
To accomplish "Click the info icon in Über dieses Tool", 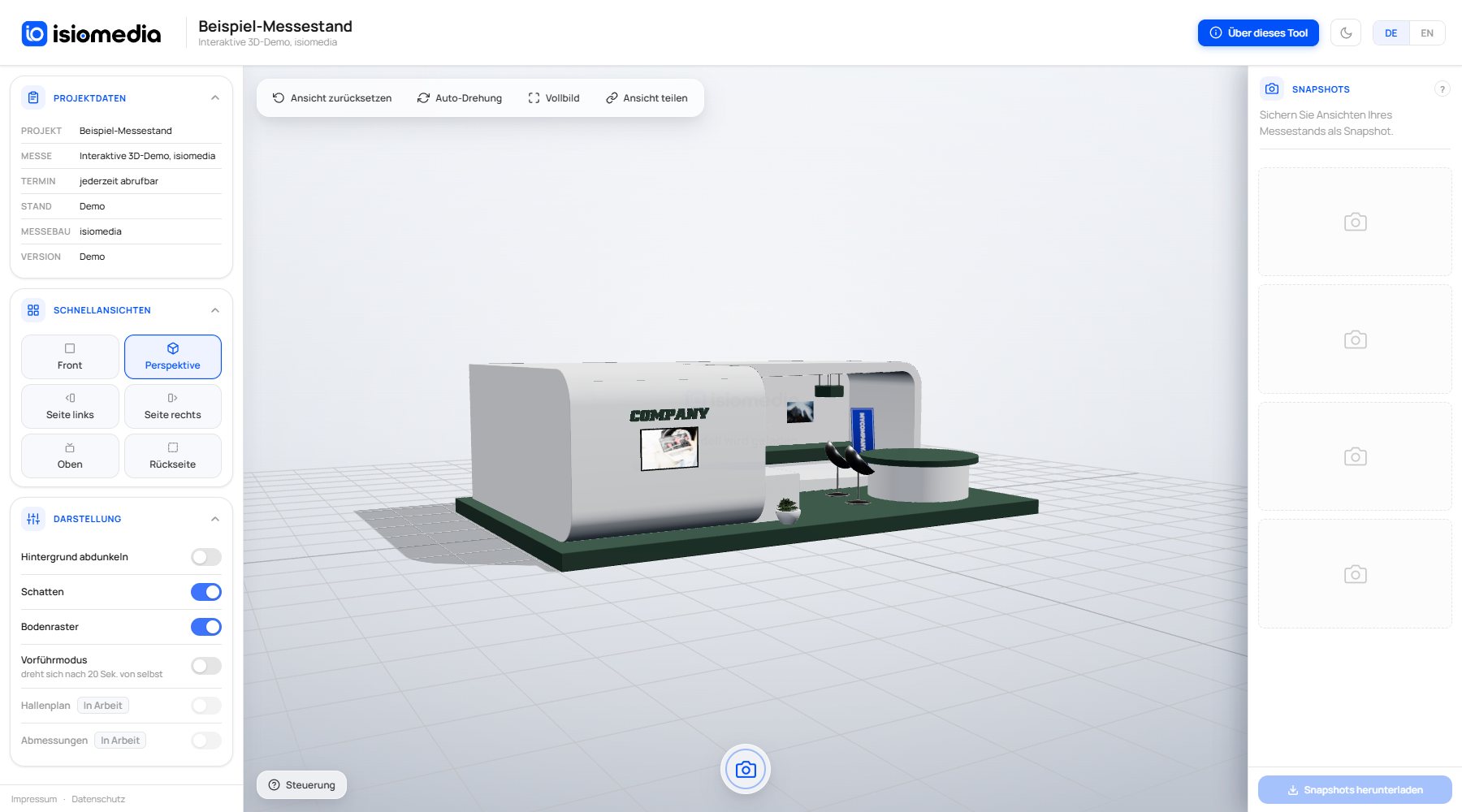I will pyautogui.click(x=1216, y=33).
